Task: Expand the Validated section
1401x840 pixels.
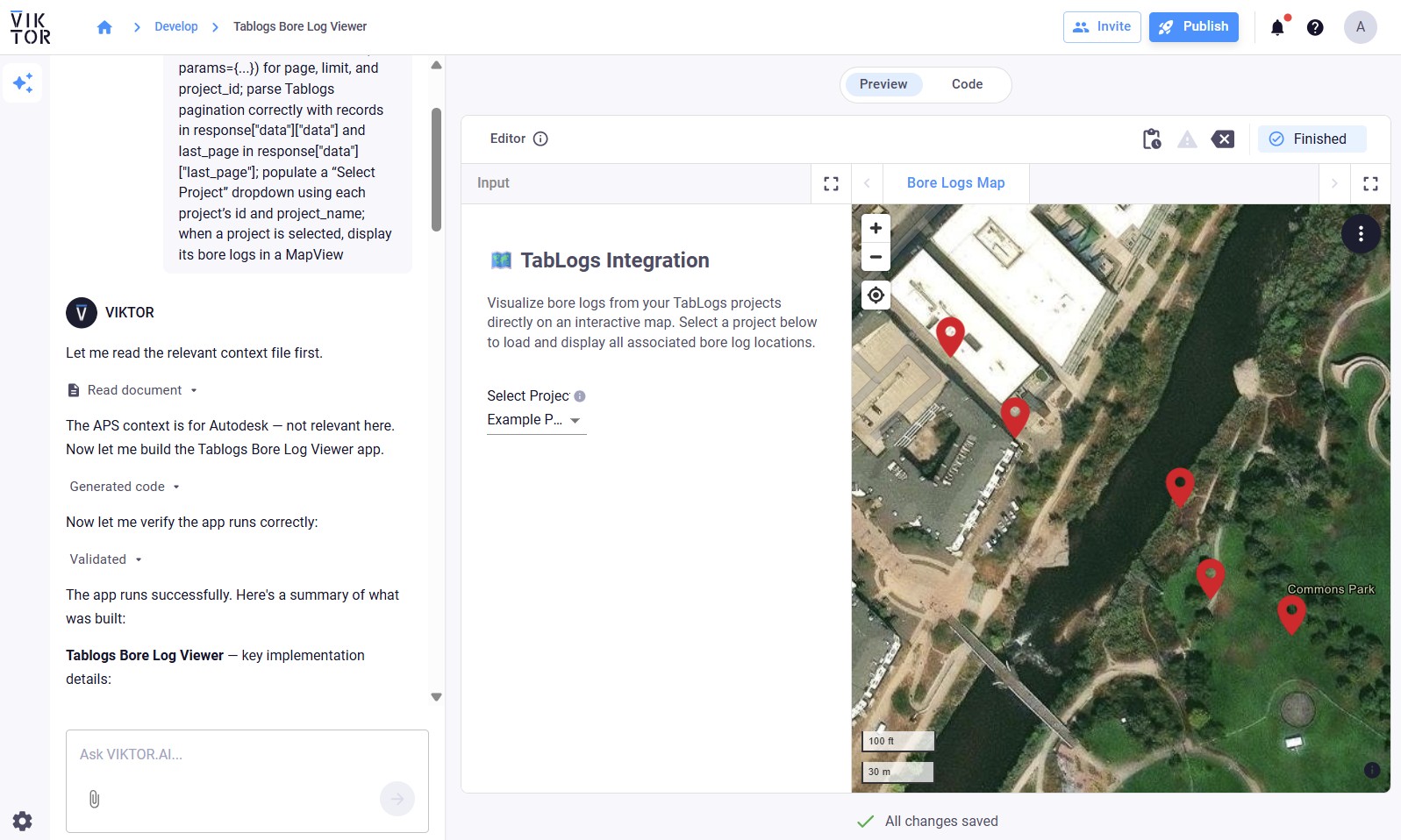Action: 105,559
